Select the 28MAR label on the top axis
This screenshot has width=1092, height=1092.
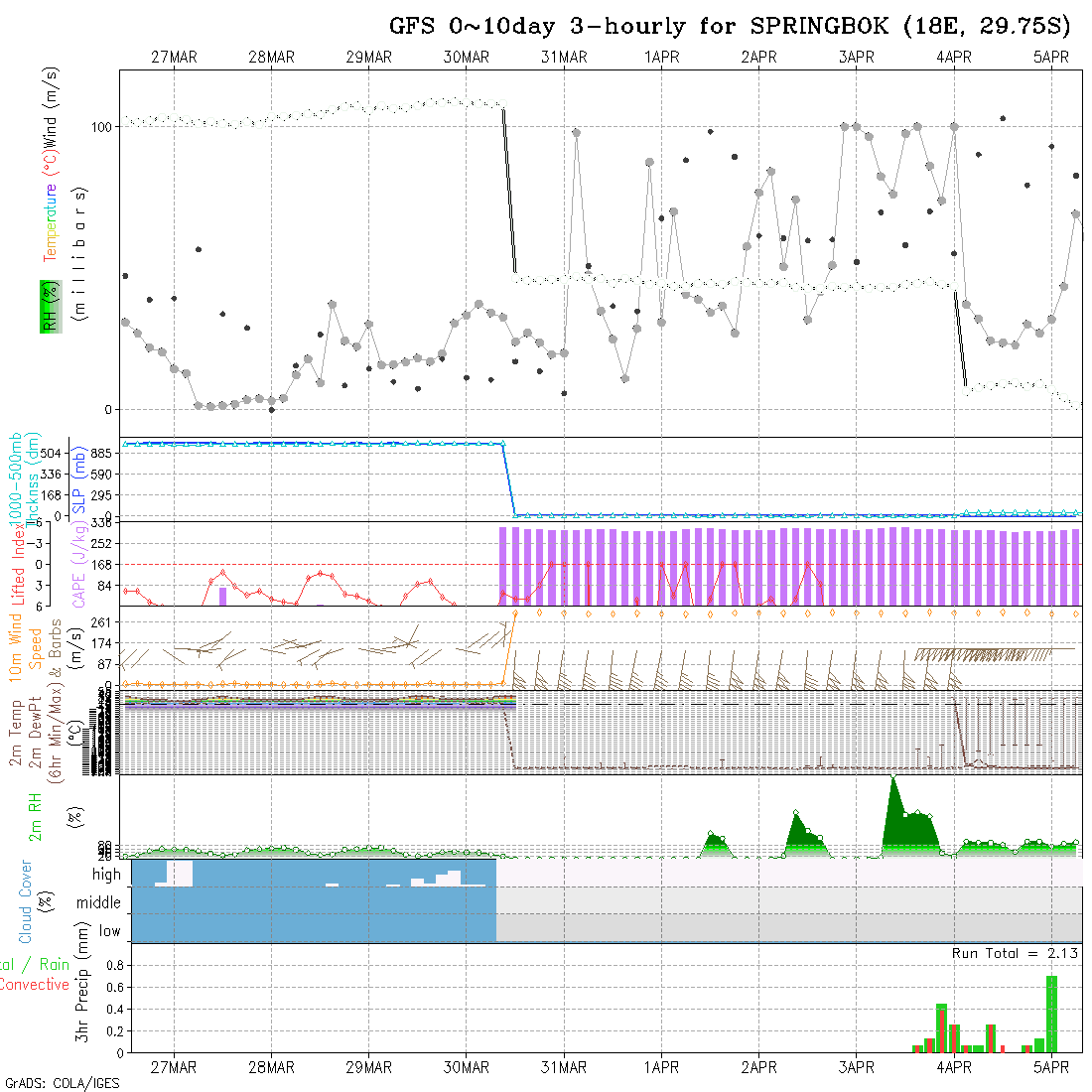[x=272, y=58]
